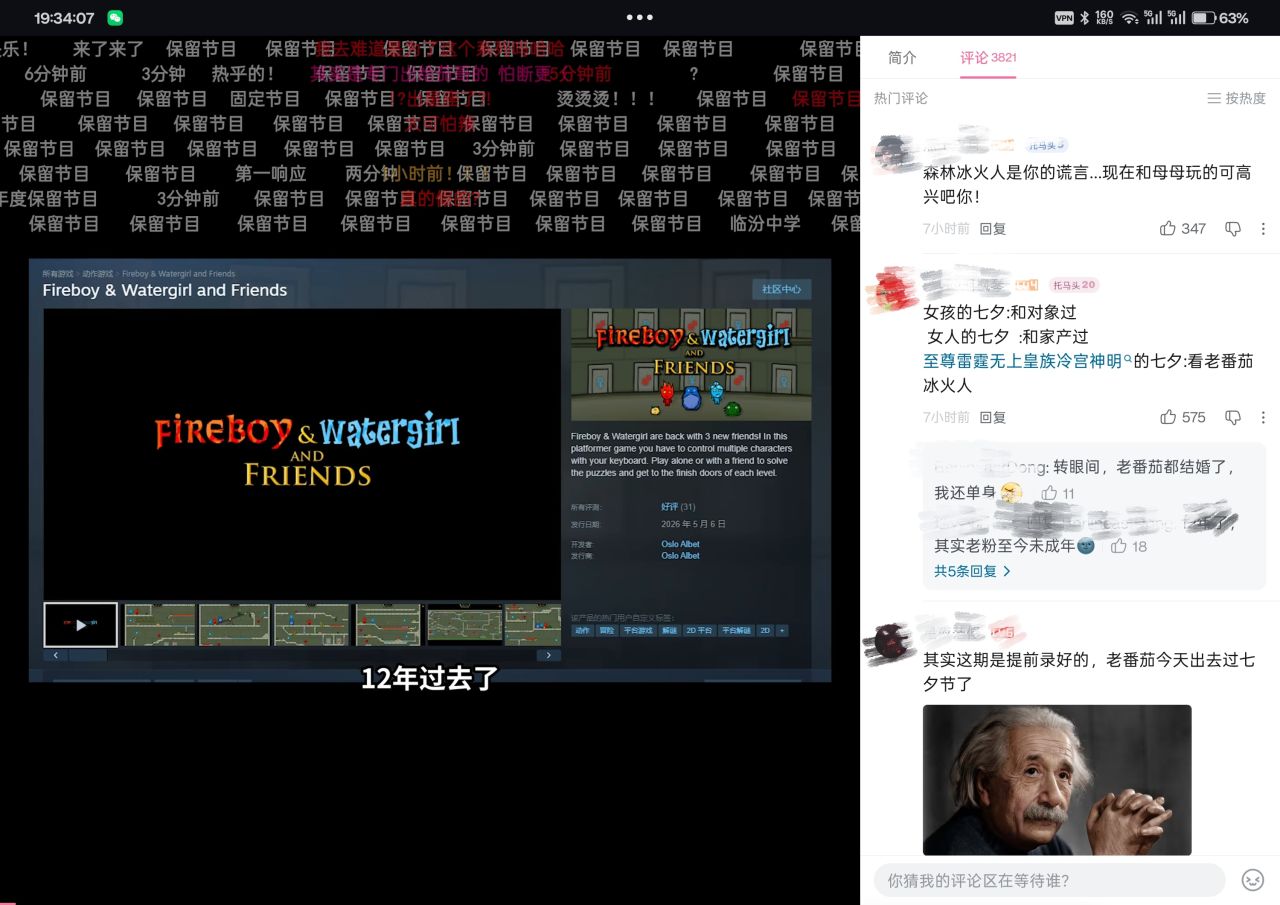1280x905 pixels.
Task: Open developer link Oslo Albet beside 开发者
Action: point(680,544)
